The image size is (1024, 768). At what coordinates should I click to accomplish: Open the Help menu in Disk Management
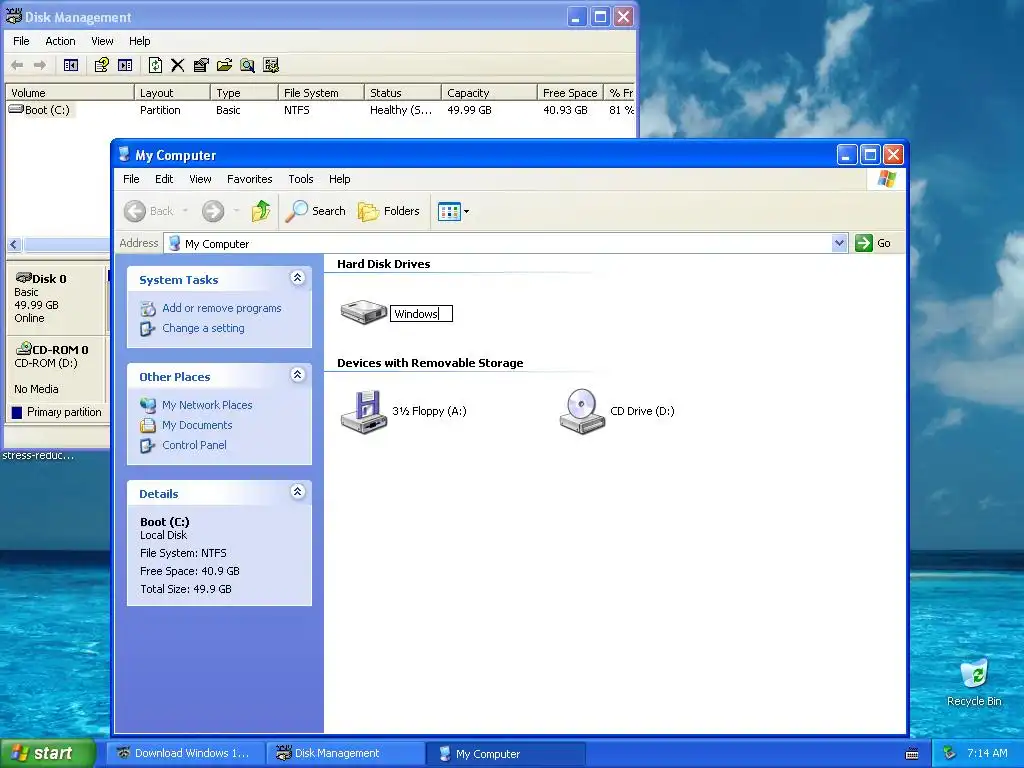tap(140, 41)
